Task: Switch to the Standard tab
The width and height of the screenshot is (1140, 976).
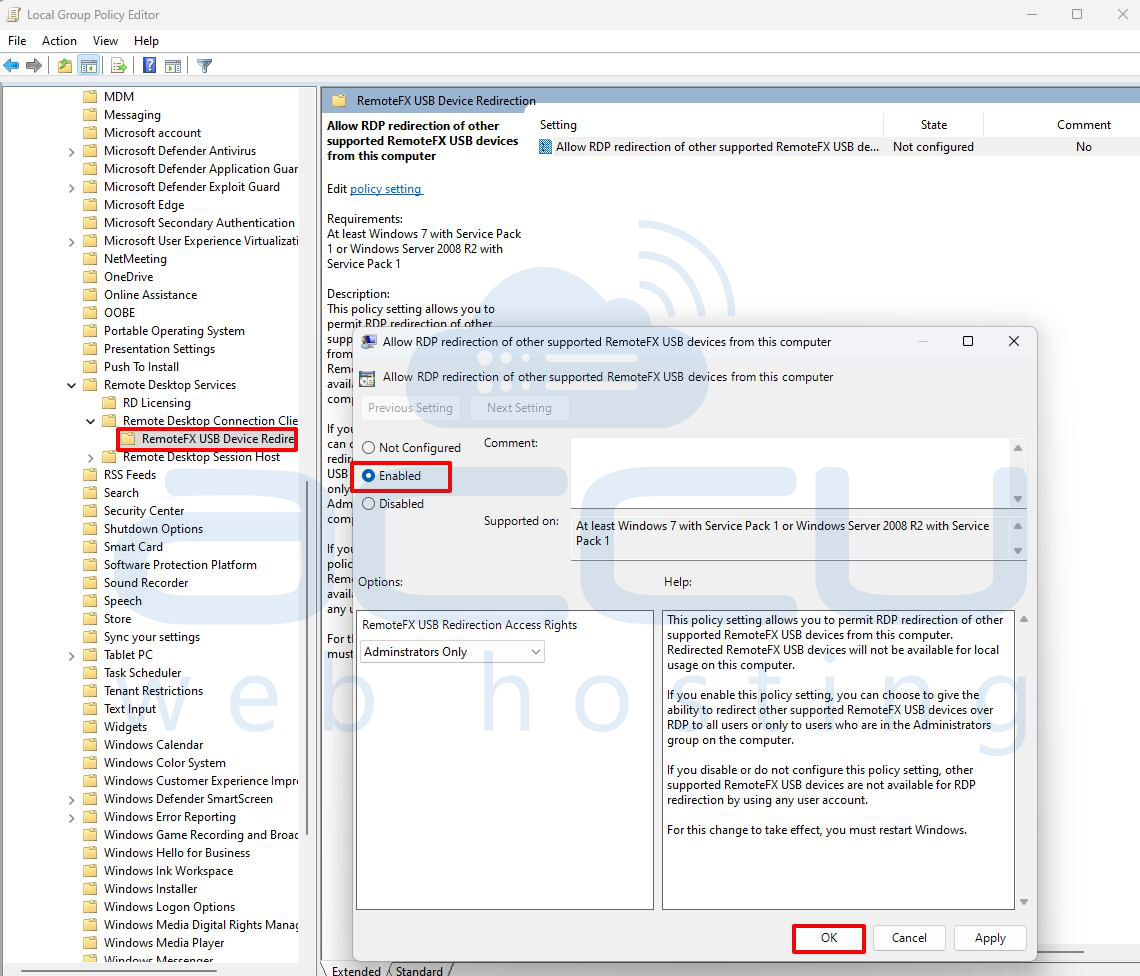Action: [x=420, y=970]
